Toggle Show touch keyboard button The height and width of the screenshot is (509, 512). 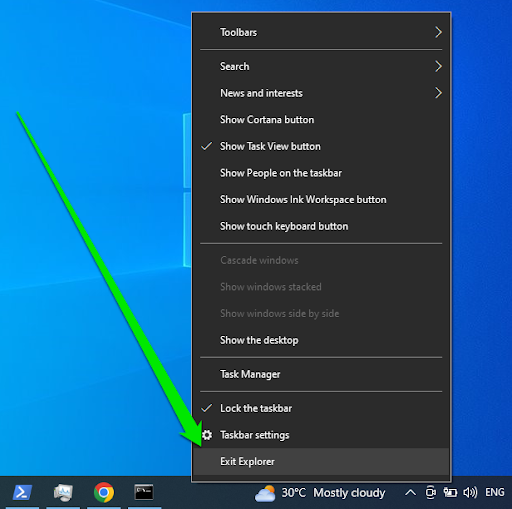(321, 226)
